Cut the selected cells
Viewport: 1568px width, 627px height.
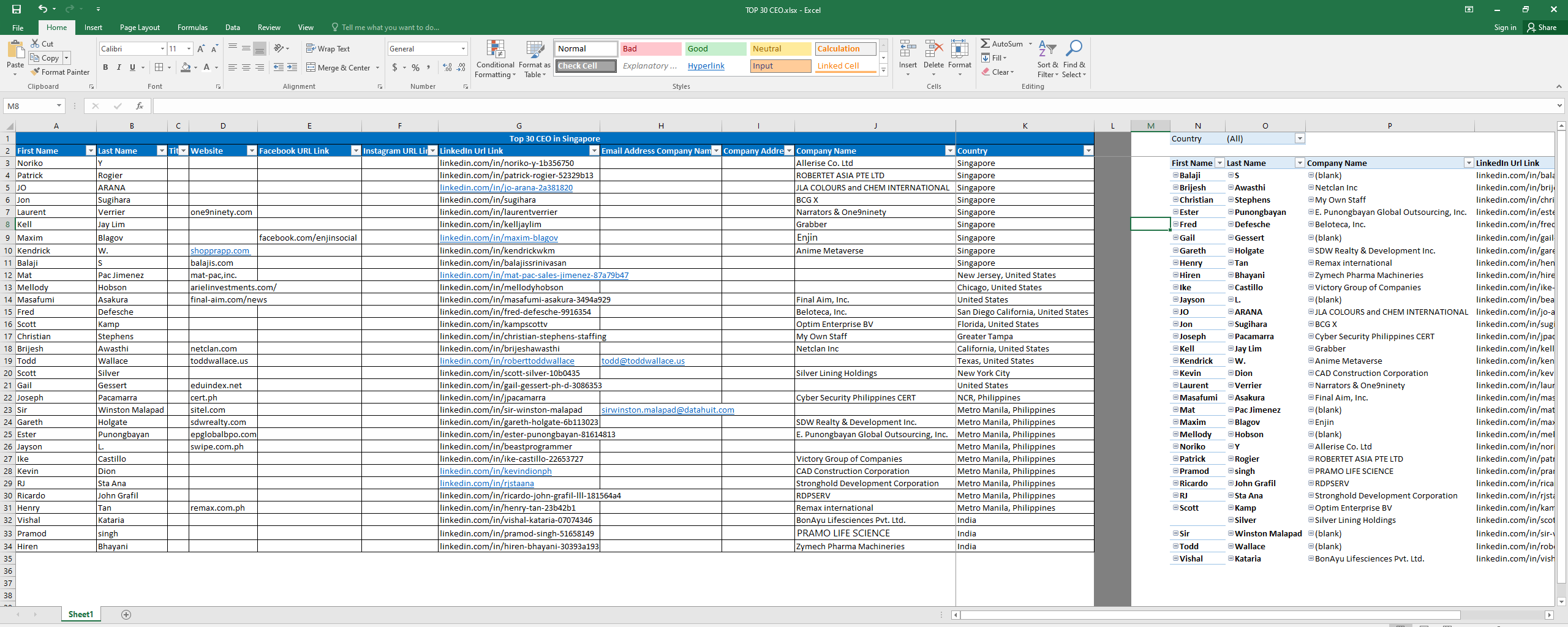pos(42,44)
